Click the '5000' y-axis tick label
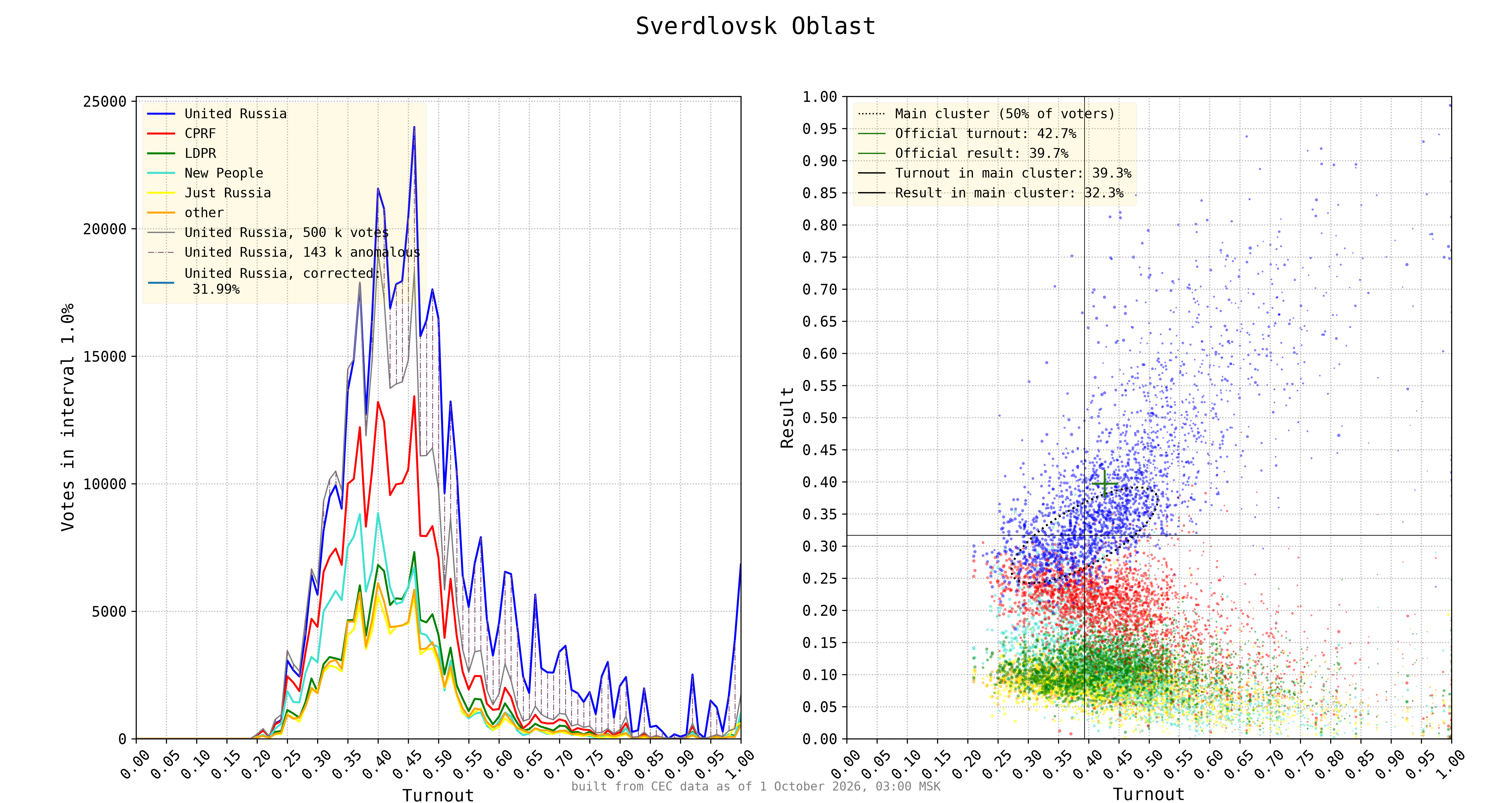Screen dimensions: 1512x803 coord(109,611)
